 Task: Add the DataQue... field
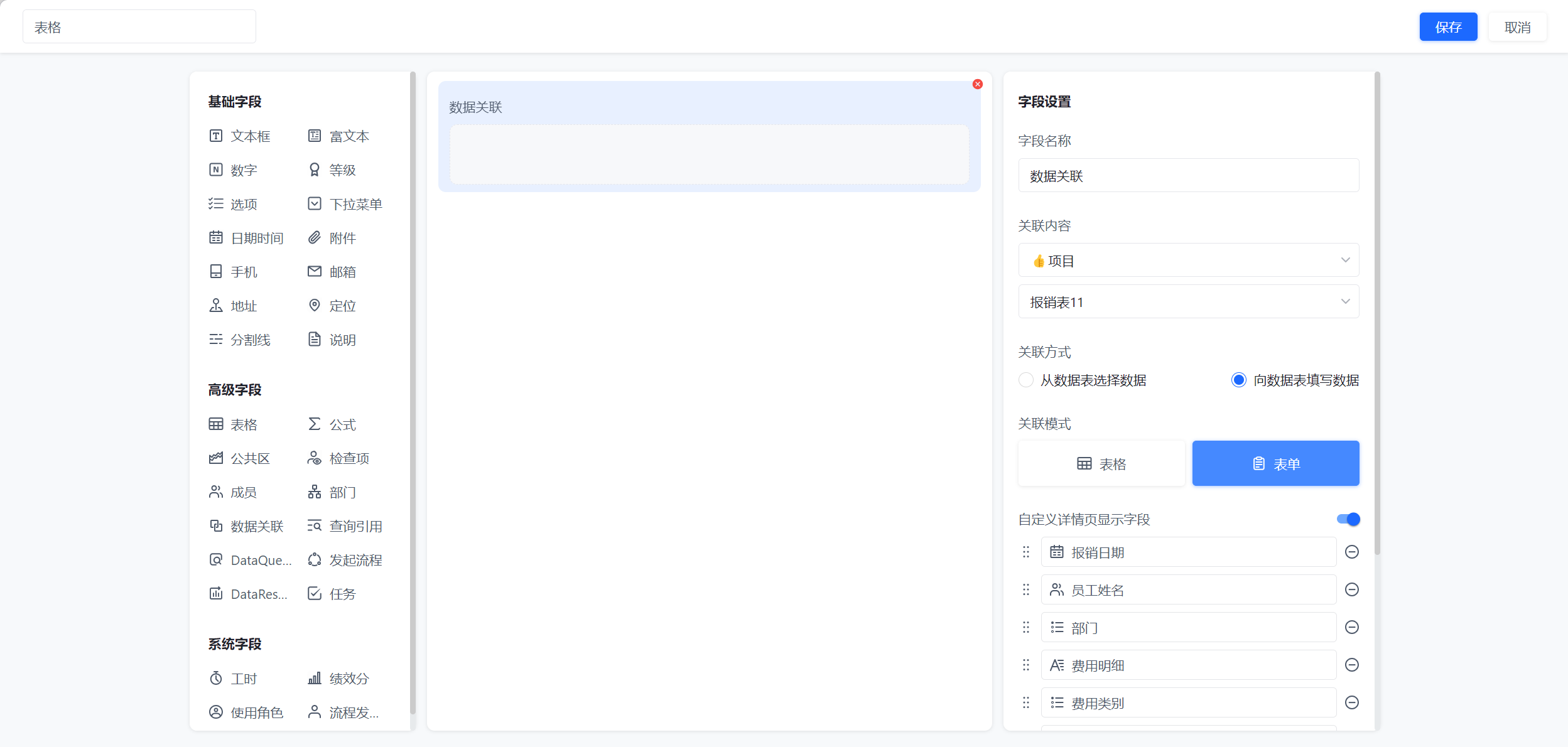250,560
